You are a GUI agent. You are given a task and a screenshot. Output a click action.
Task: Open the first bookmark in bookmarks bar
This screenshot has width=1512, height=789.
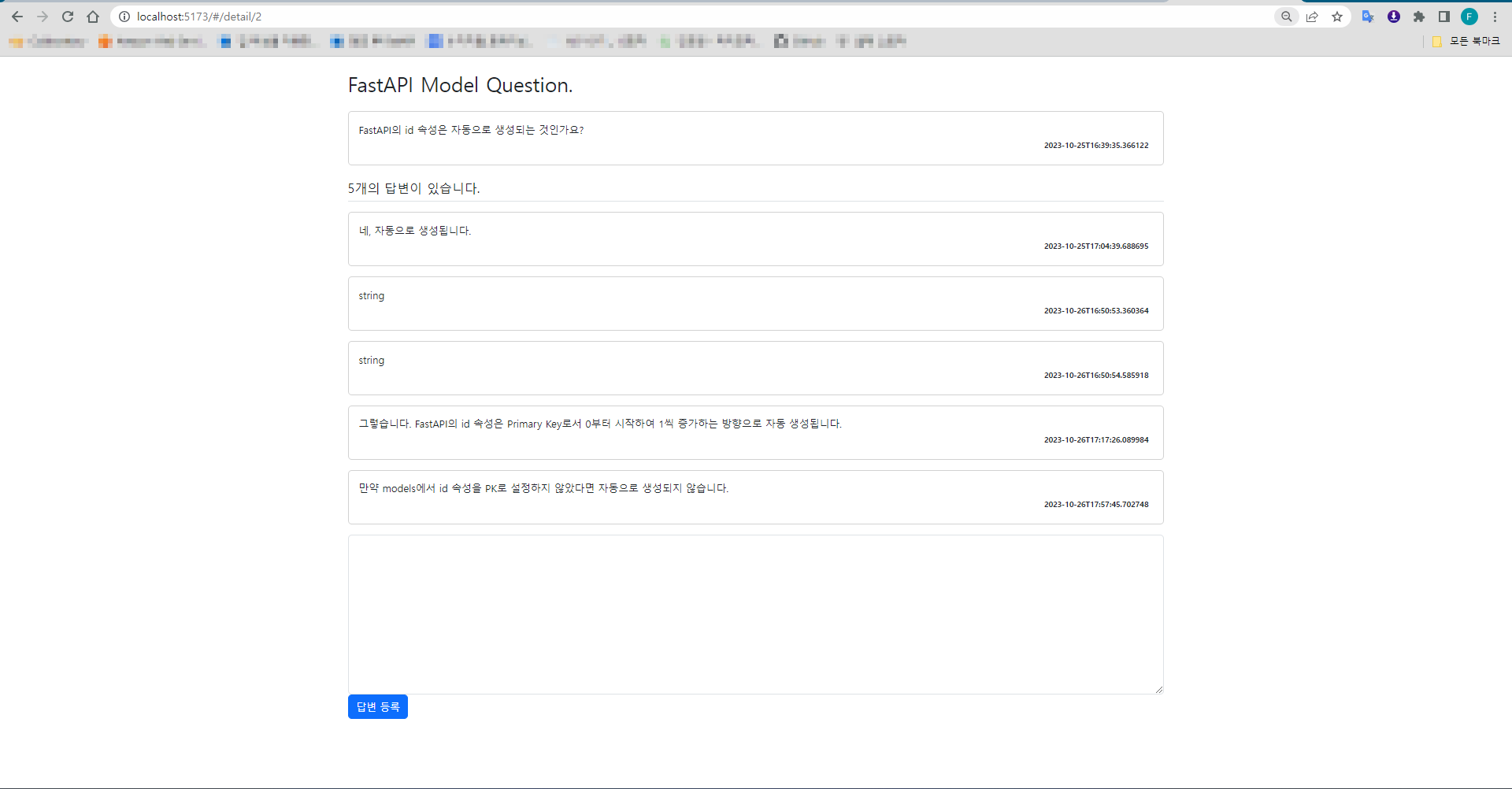[47, 41]
